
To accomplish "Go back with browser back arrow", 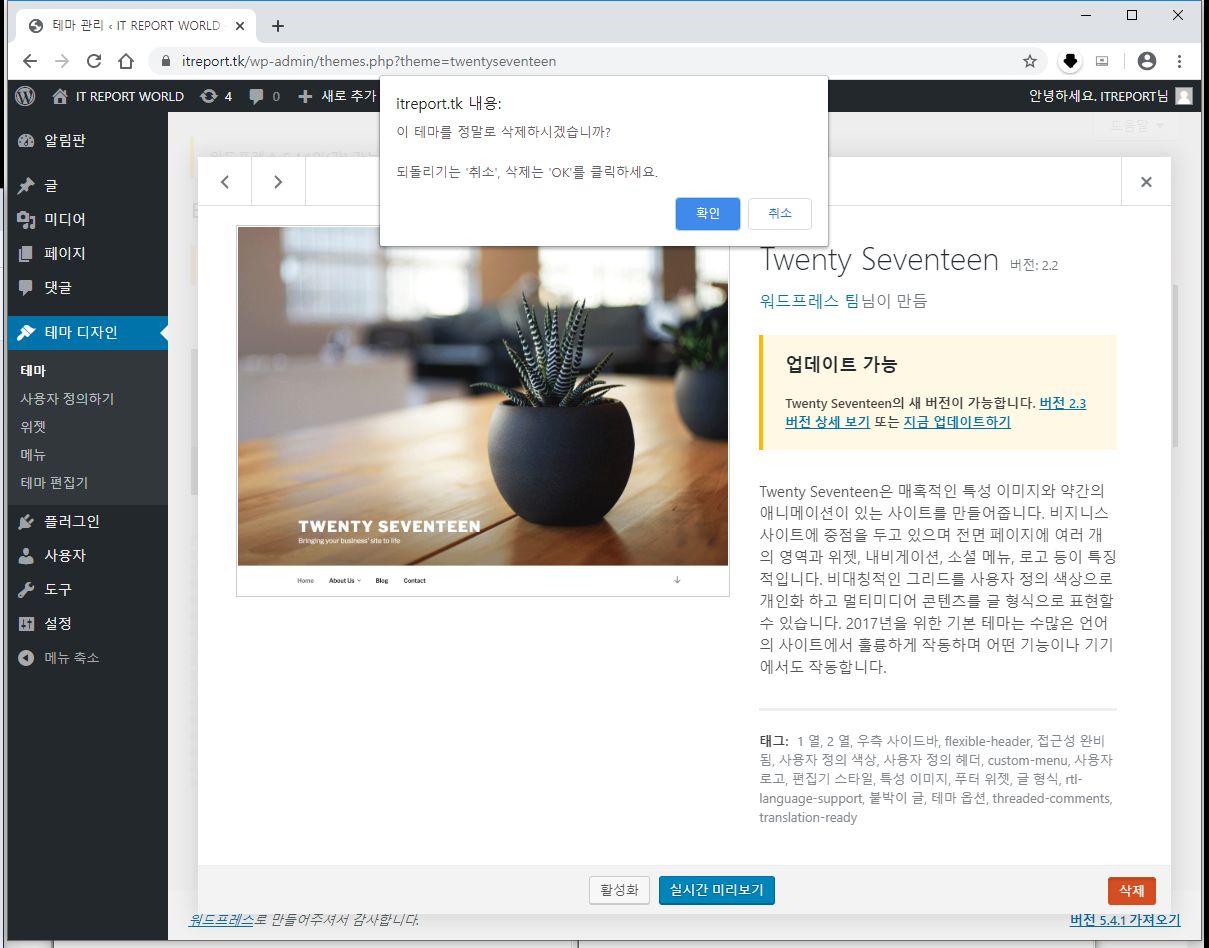I will tap(30, 61).
